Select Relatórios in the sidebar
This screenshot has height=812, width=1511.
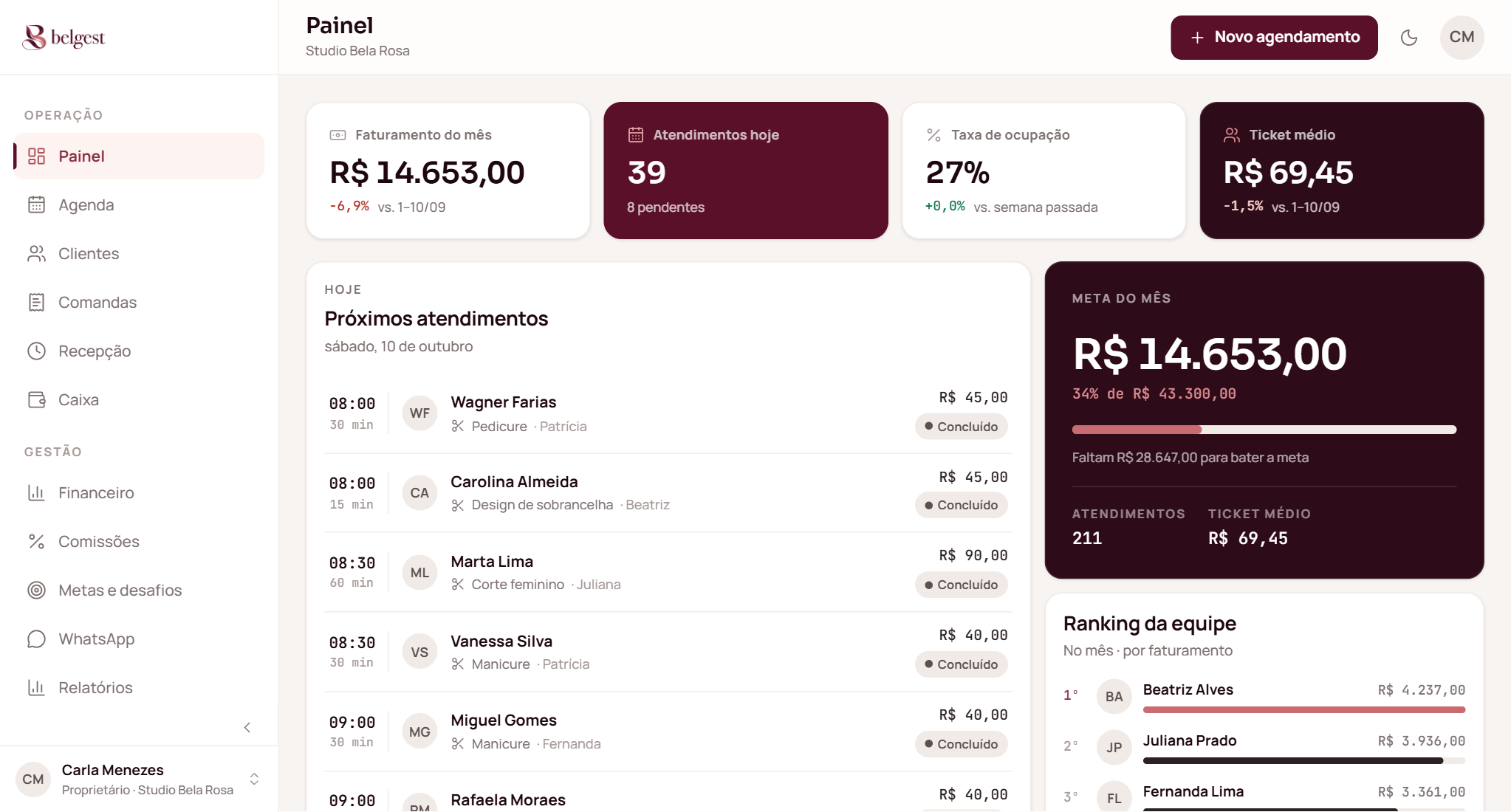click(x=139, y=687)
